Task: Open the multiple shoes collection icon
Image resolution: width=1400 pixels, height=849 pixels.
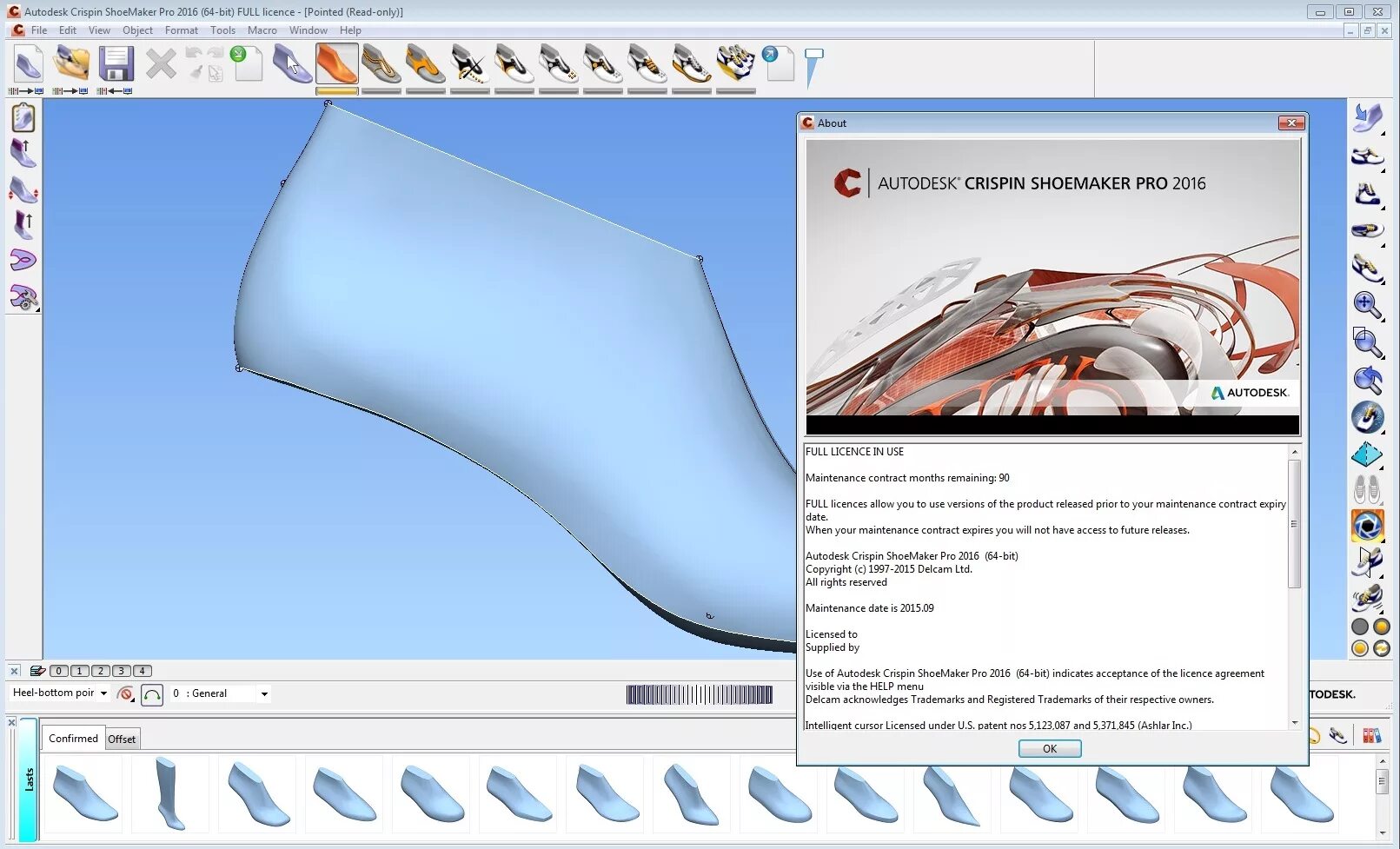Action: click(736, 63)
